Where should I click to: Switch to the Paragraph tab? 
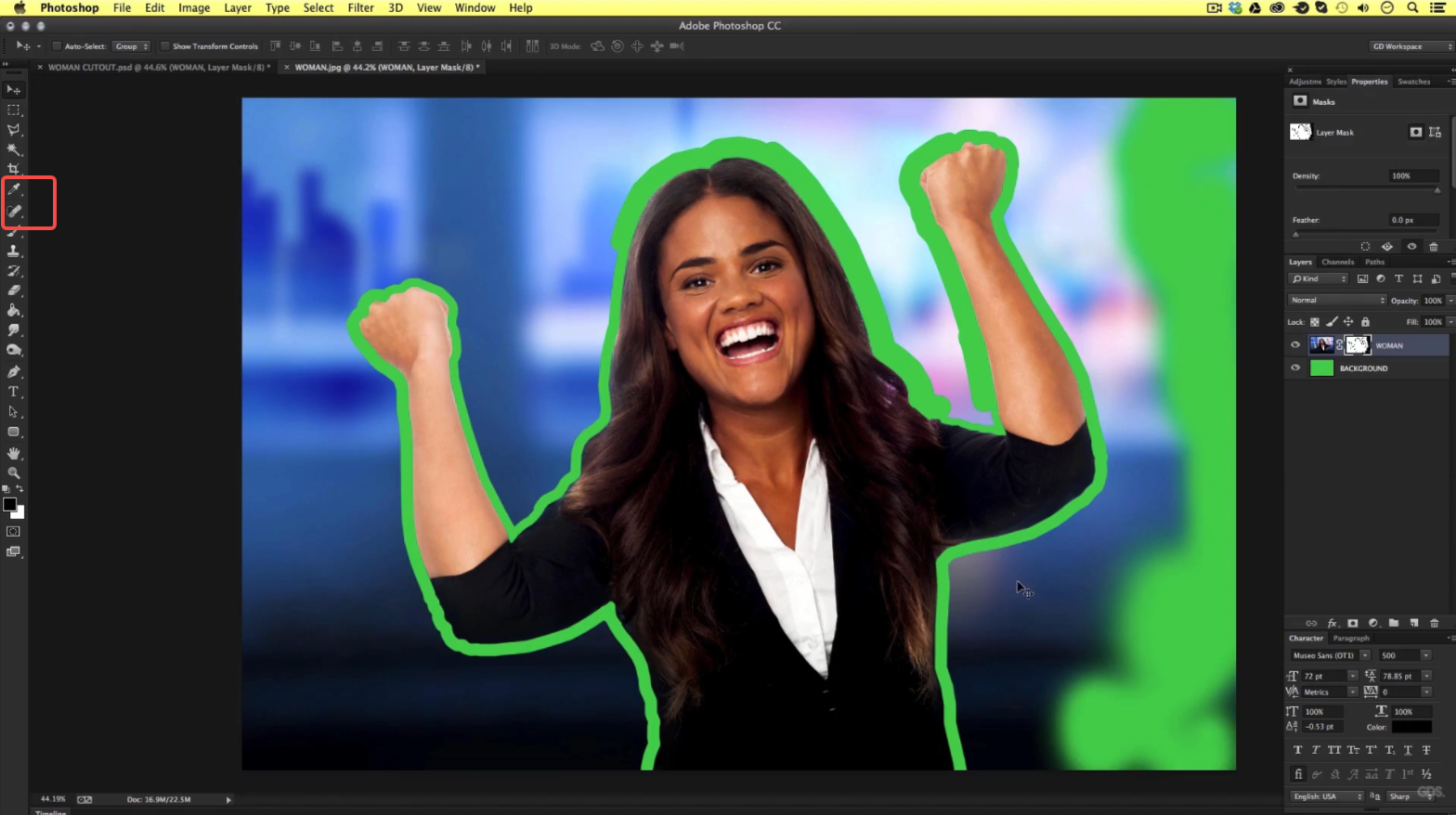[1351, 639]
